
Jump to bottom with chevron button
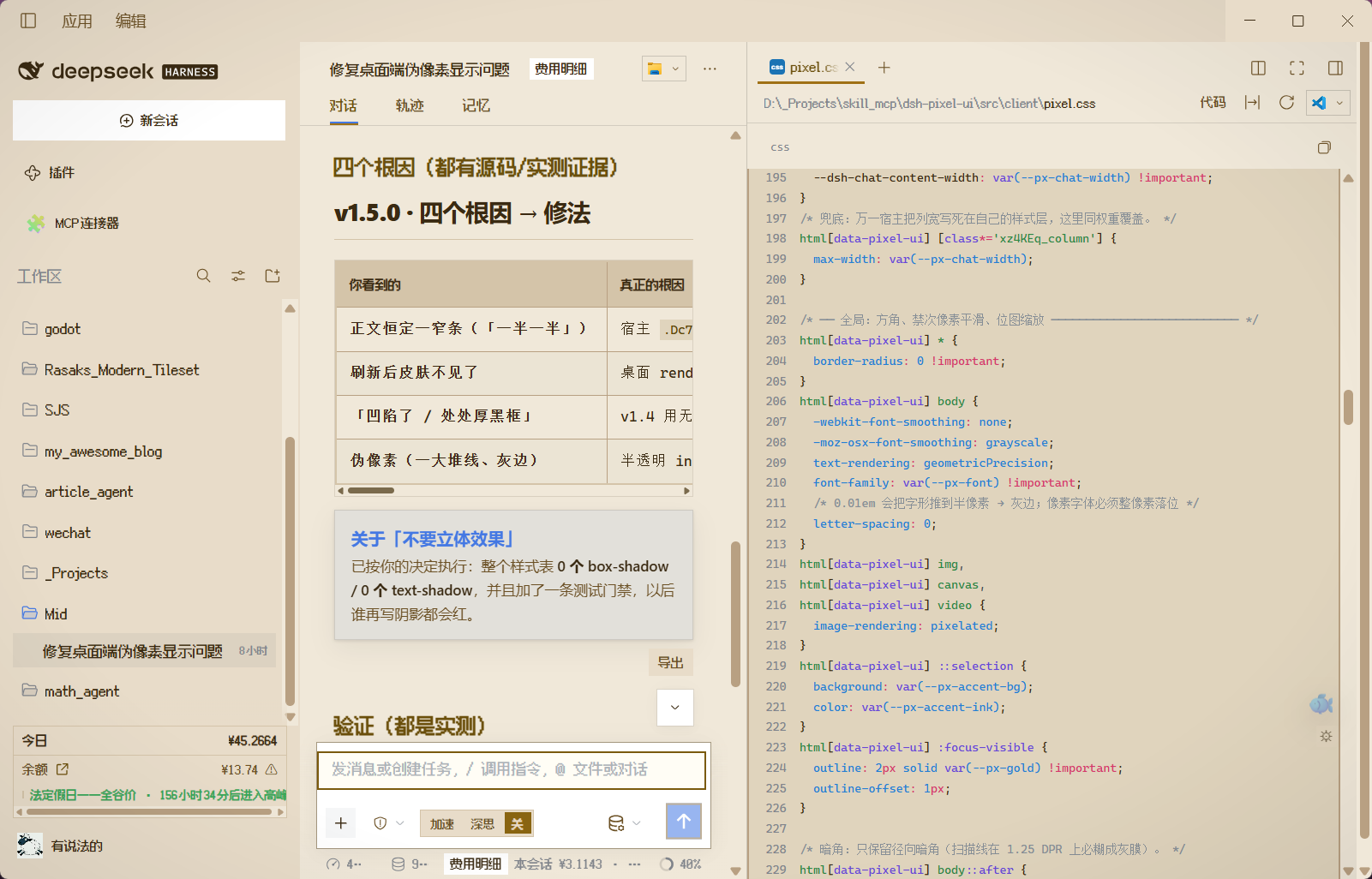point(675,708)
